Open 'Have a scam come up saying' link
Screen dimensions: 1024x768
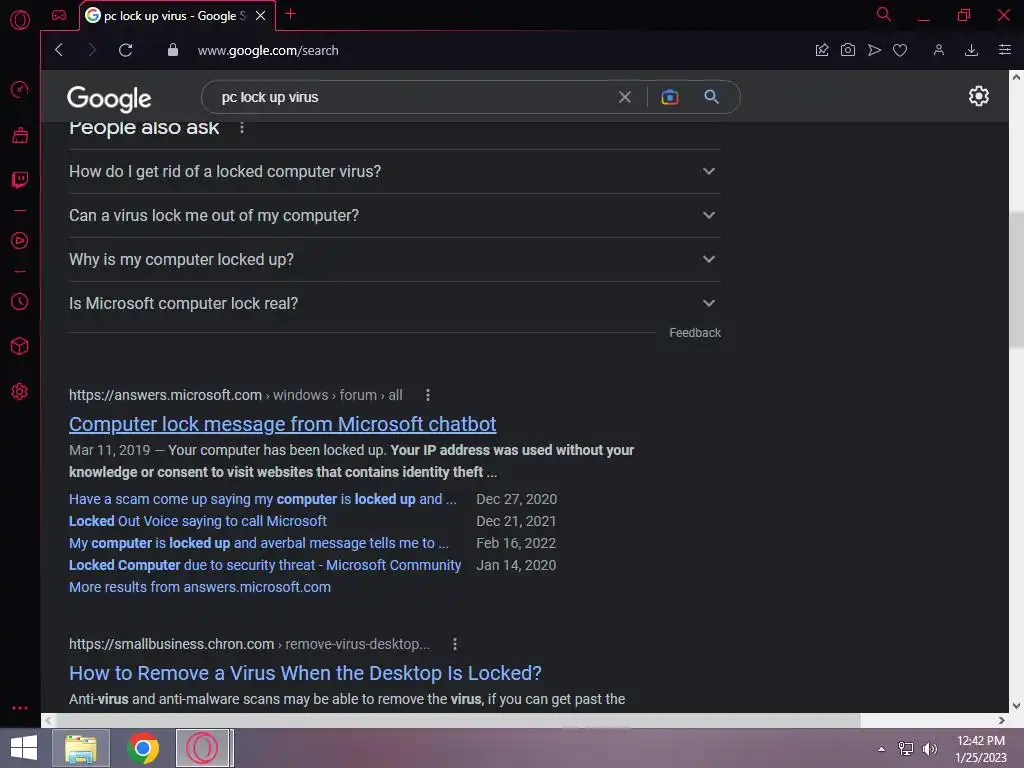pos(263,499)
